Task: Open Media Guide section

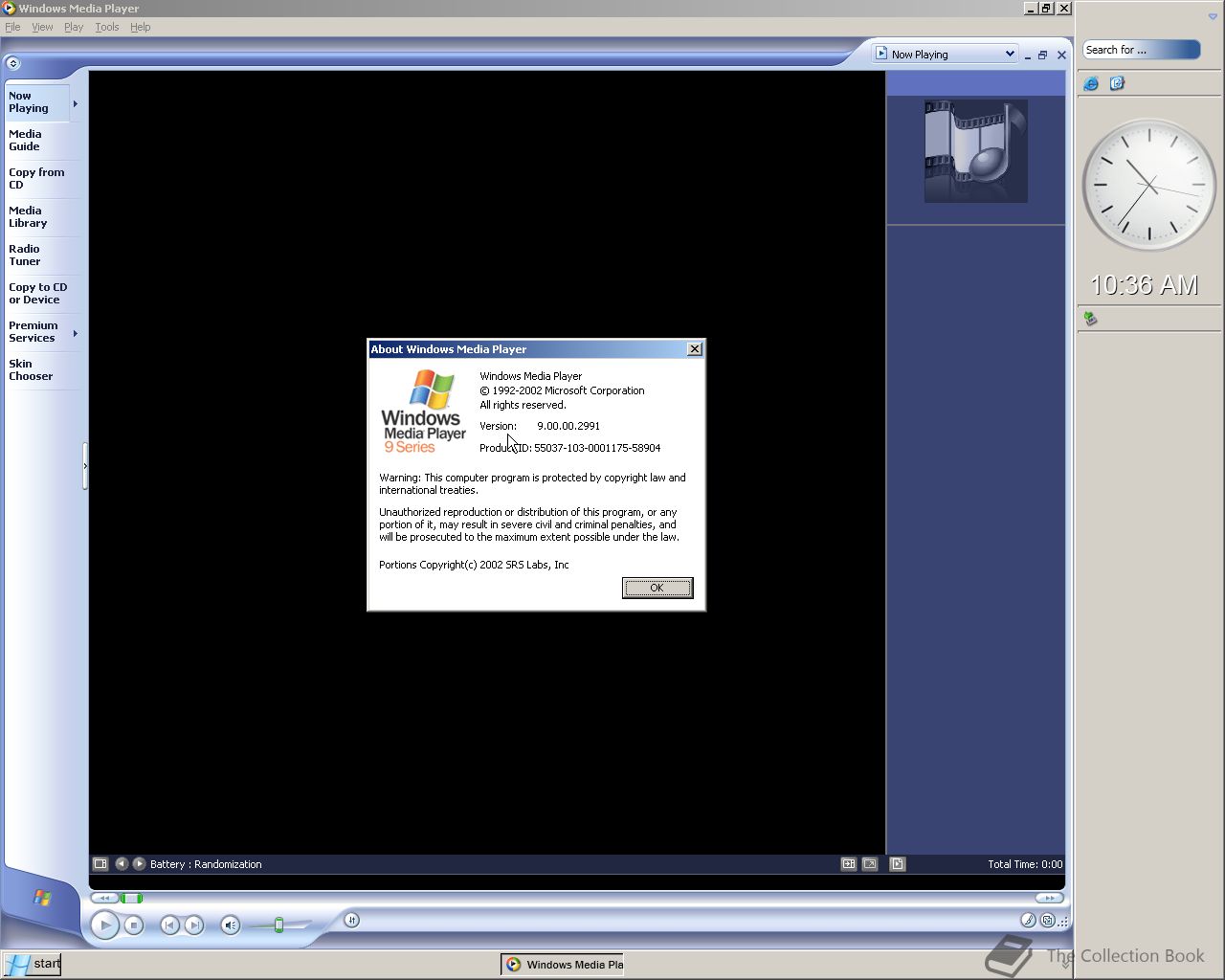Action: (x=42, y=141)
